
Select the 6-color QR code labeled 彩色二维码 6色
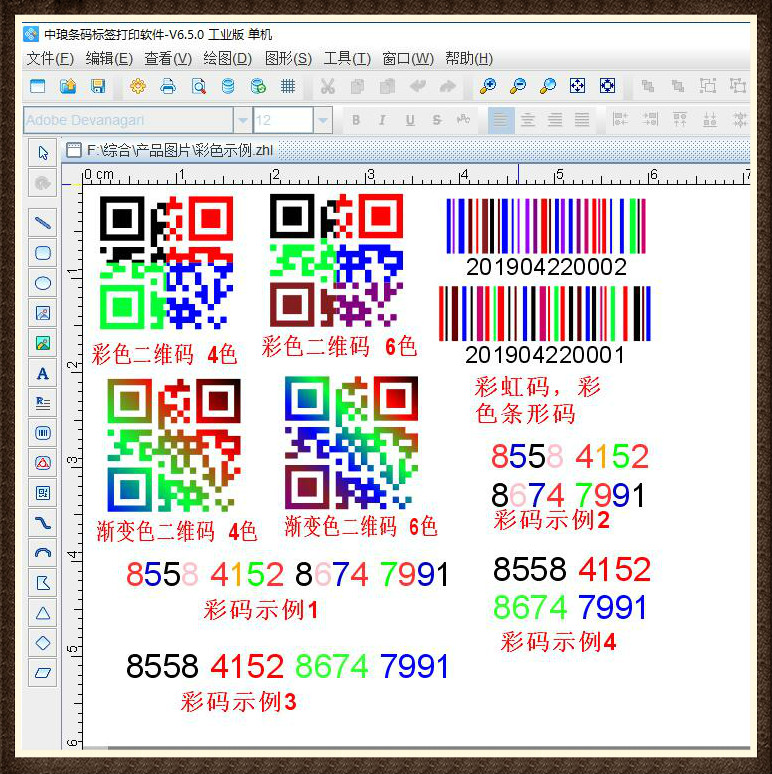click(x=336, y=260)
